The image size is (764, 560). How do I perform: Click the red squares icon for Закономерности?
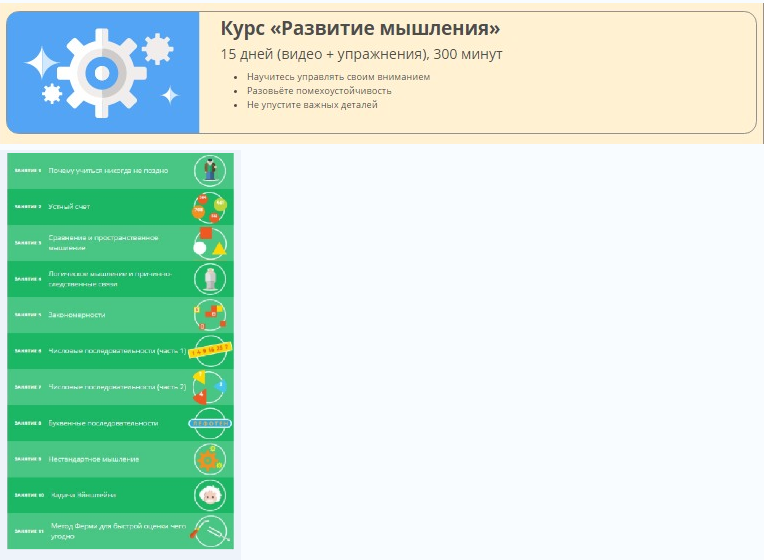pos(209,315)
